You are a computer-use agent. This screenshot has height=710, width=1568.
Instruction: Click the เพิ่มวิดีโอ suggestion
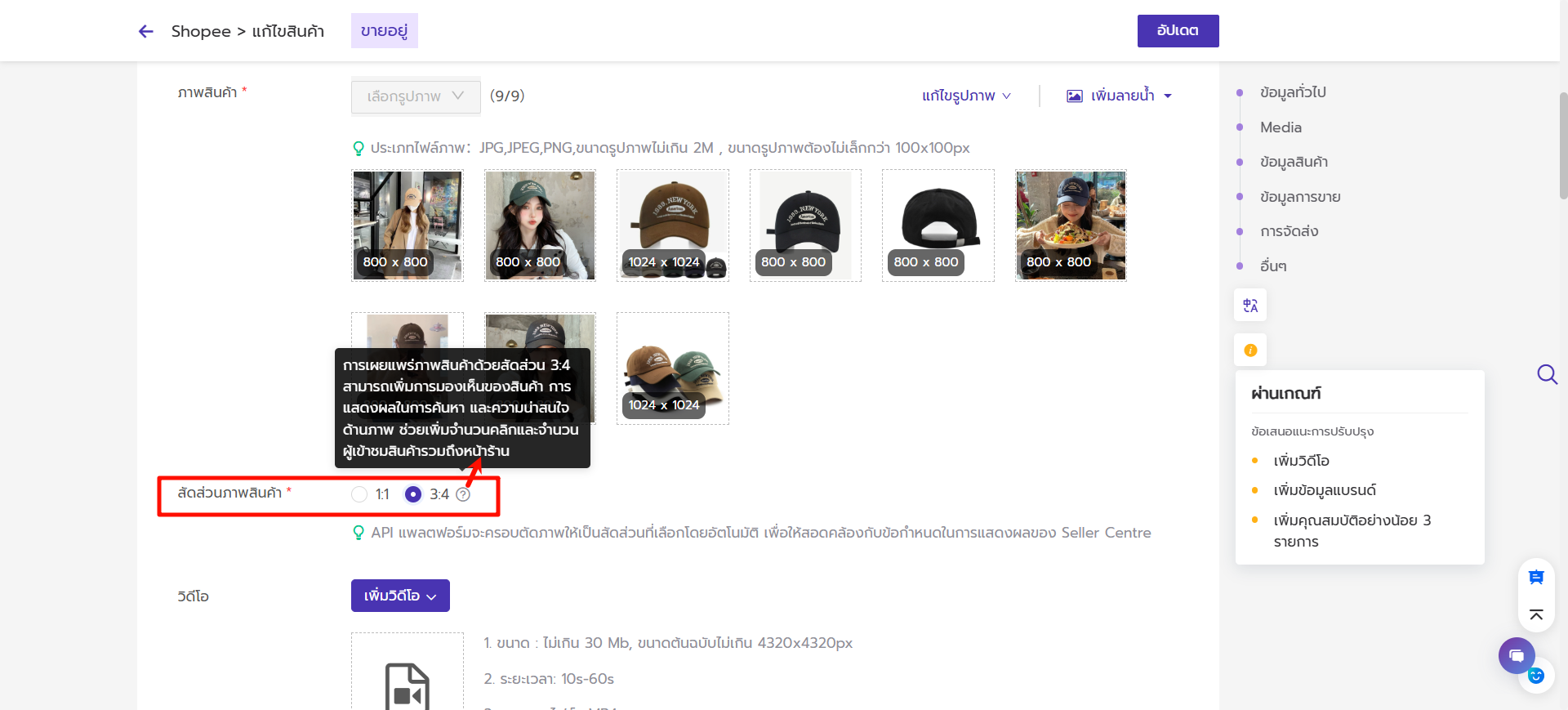point(1301,461)
